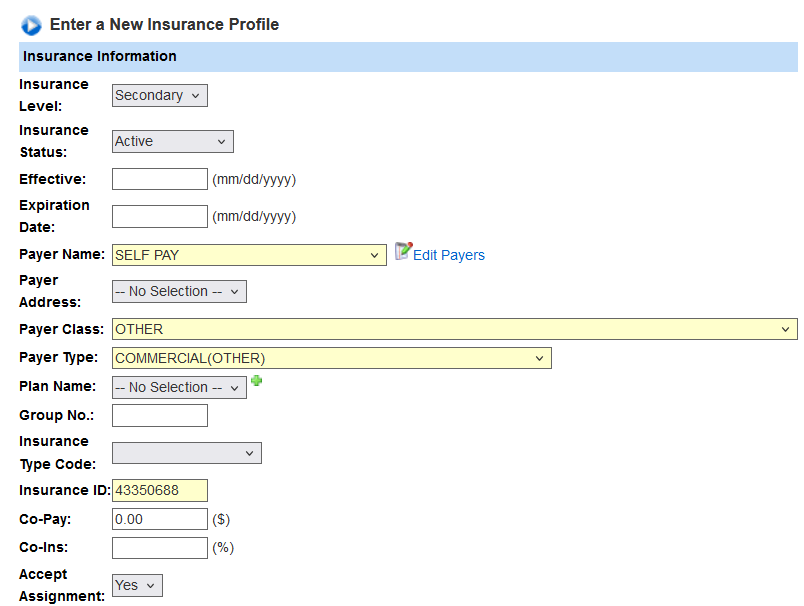Click the Effective date input field

click(x=159, y=180)
